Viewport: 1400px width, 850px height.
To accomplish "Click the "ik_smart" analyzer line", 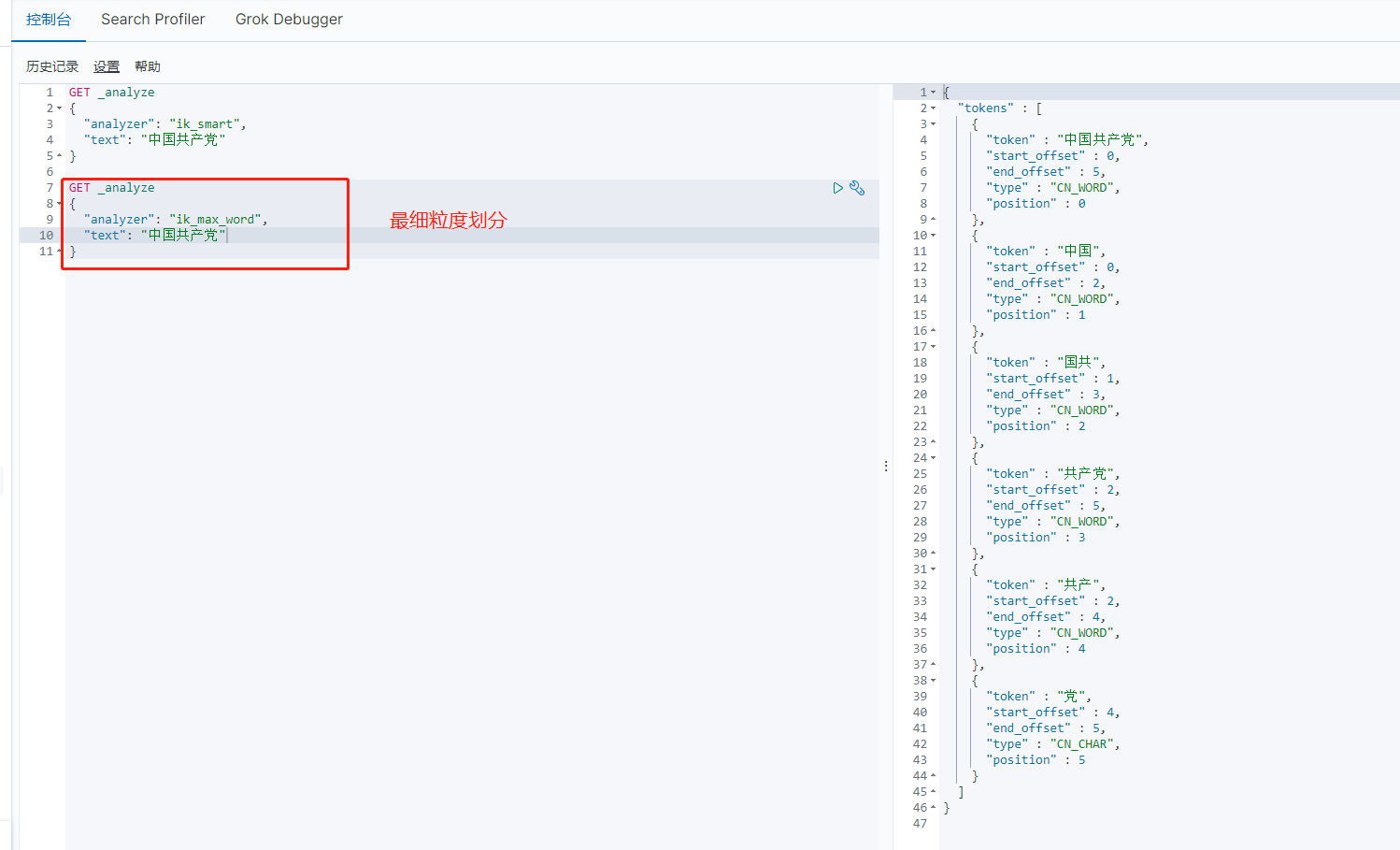I will point(164,124).
